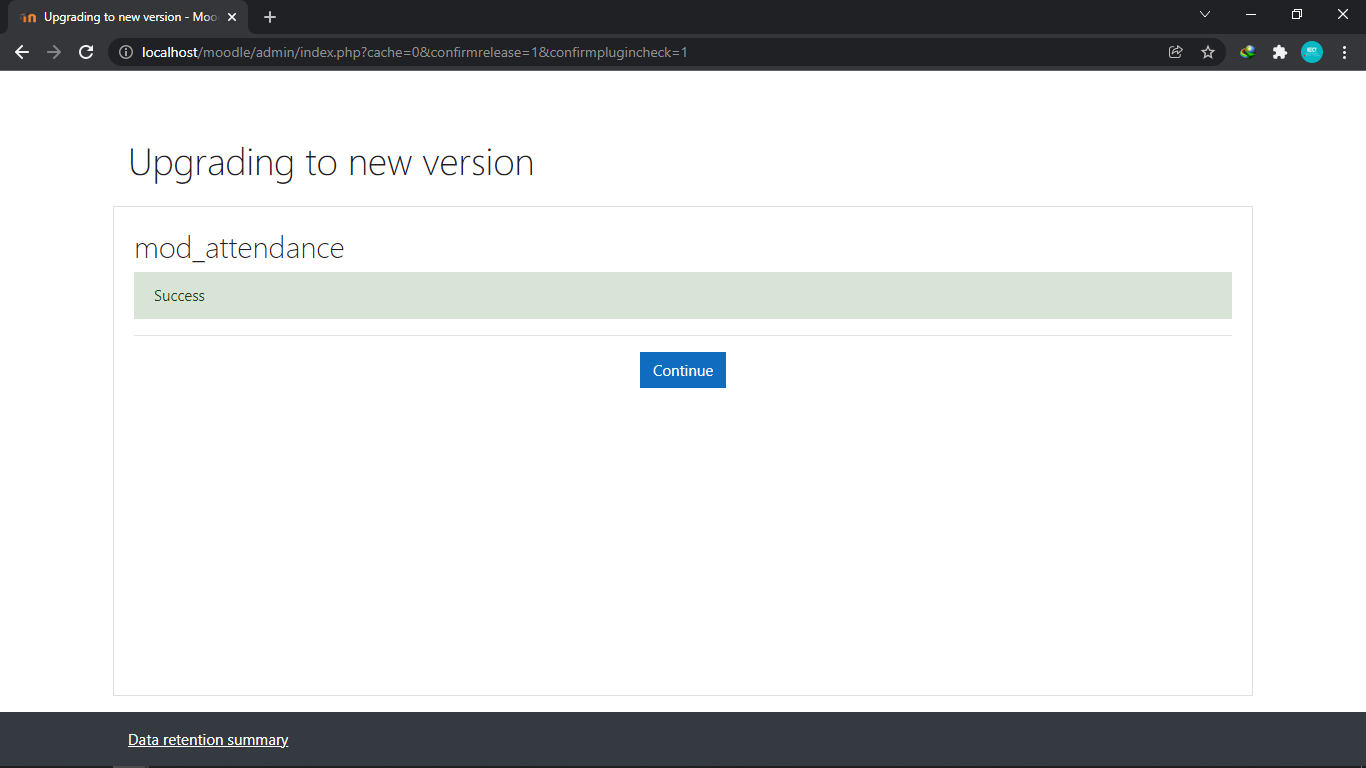
Task: Open the tab search dropdown chevron
Action: coord(1205,14)
